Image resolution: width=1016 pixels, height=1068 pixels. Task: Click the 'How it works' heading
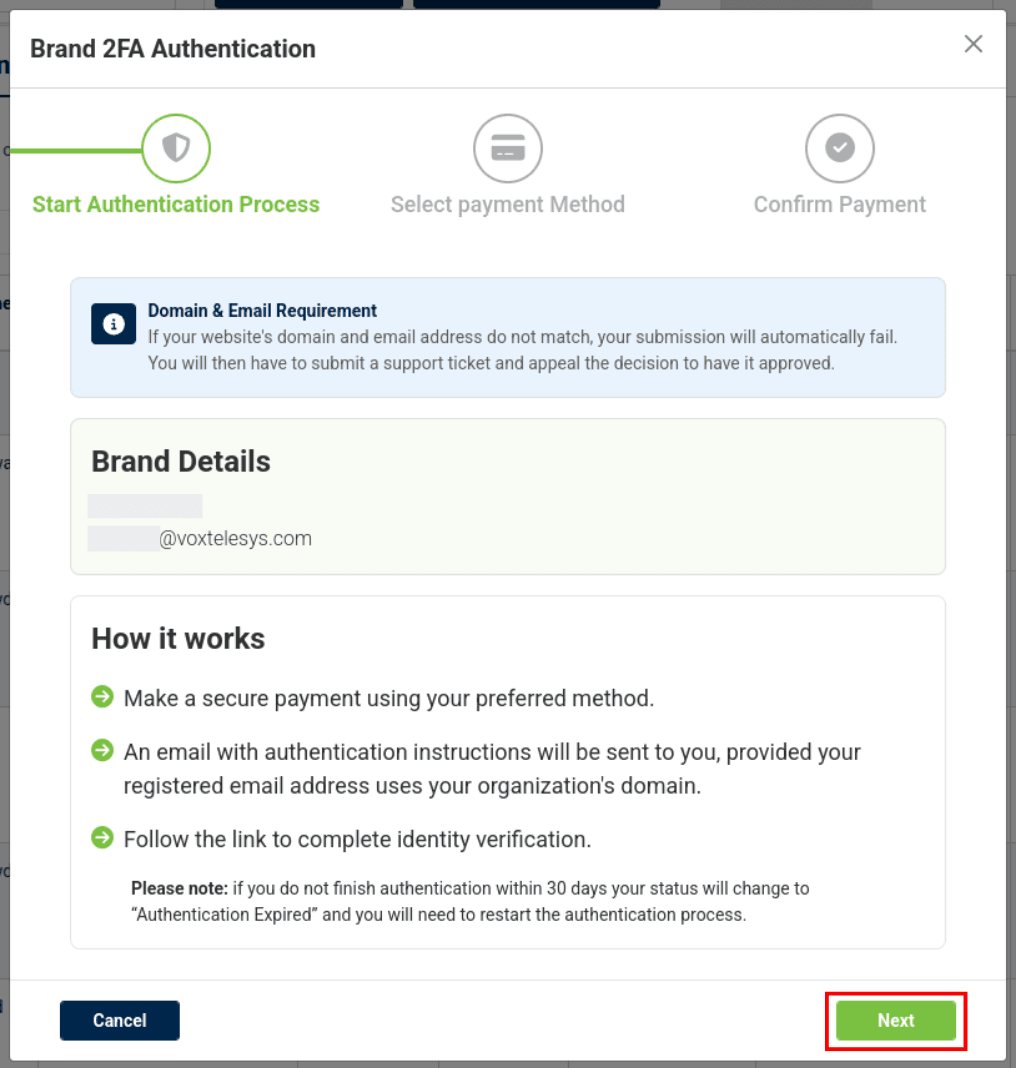(178, 639)
